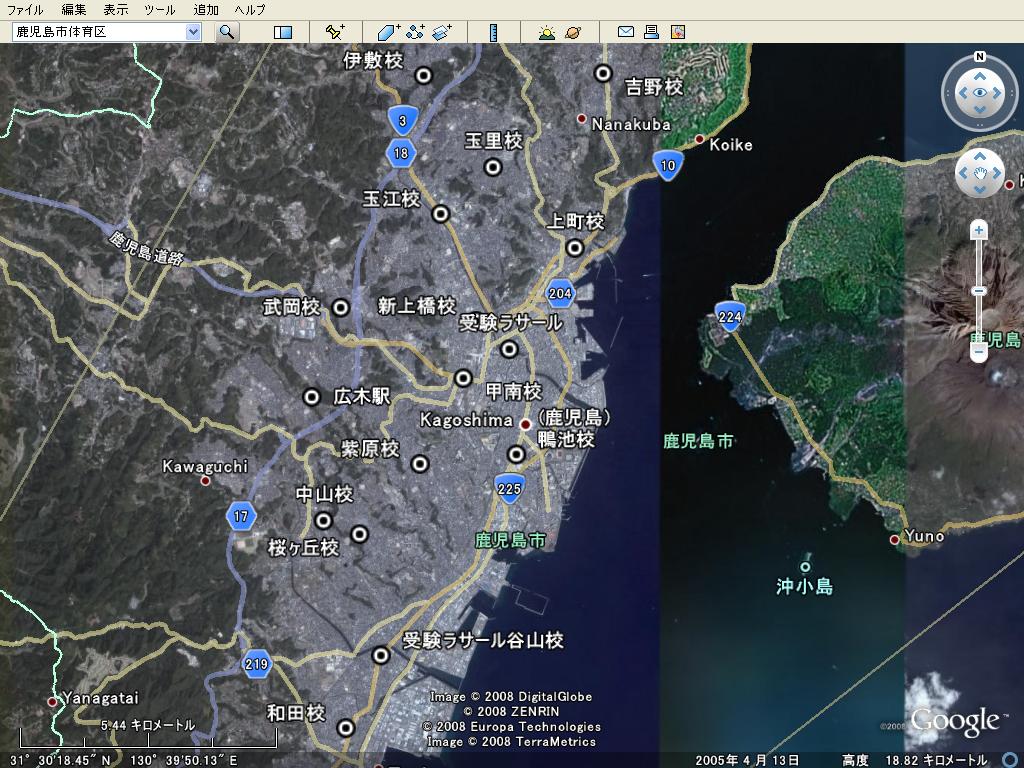
Task: Select the 伊敷校 placemark marker
Action: tap(424, 76)
